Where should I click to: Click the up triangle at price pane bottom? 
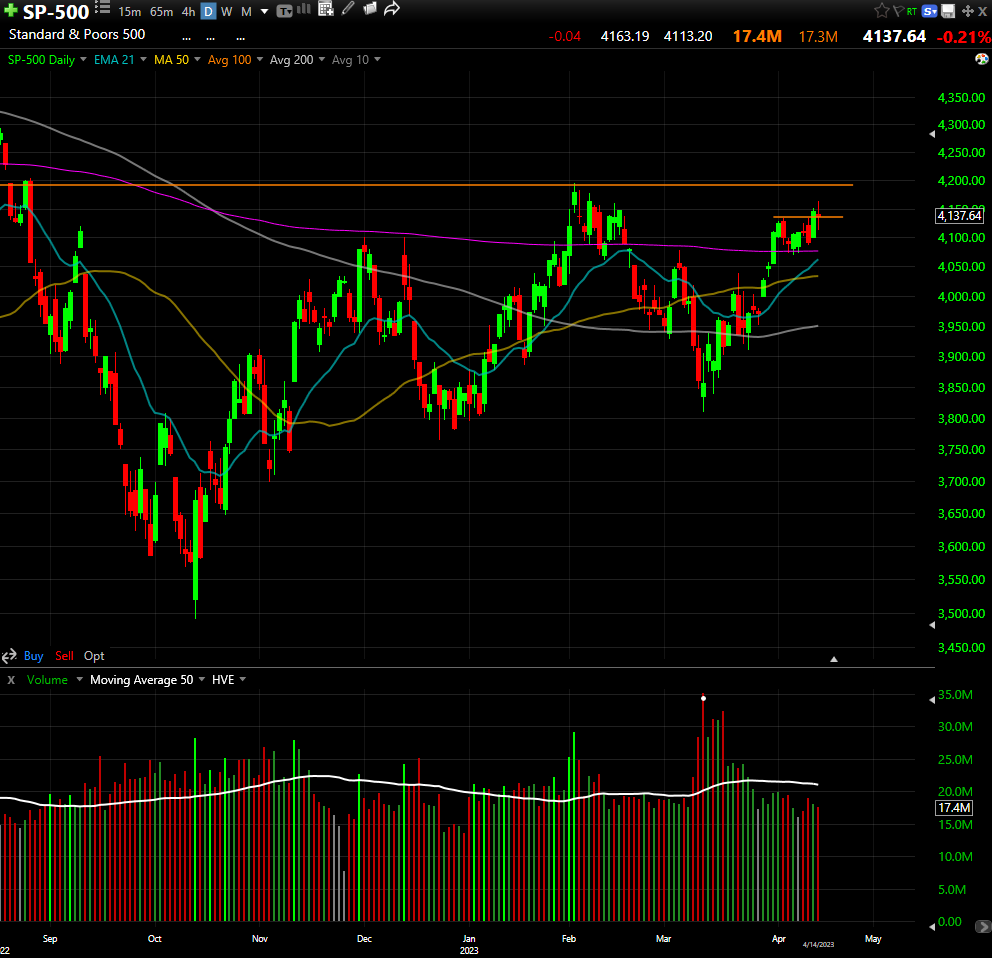pos(834,659)
